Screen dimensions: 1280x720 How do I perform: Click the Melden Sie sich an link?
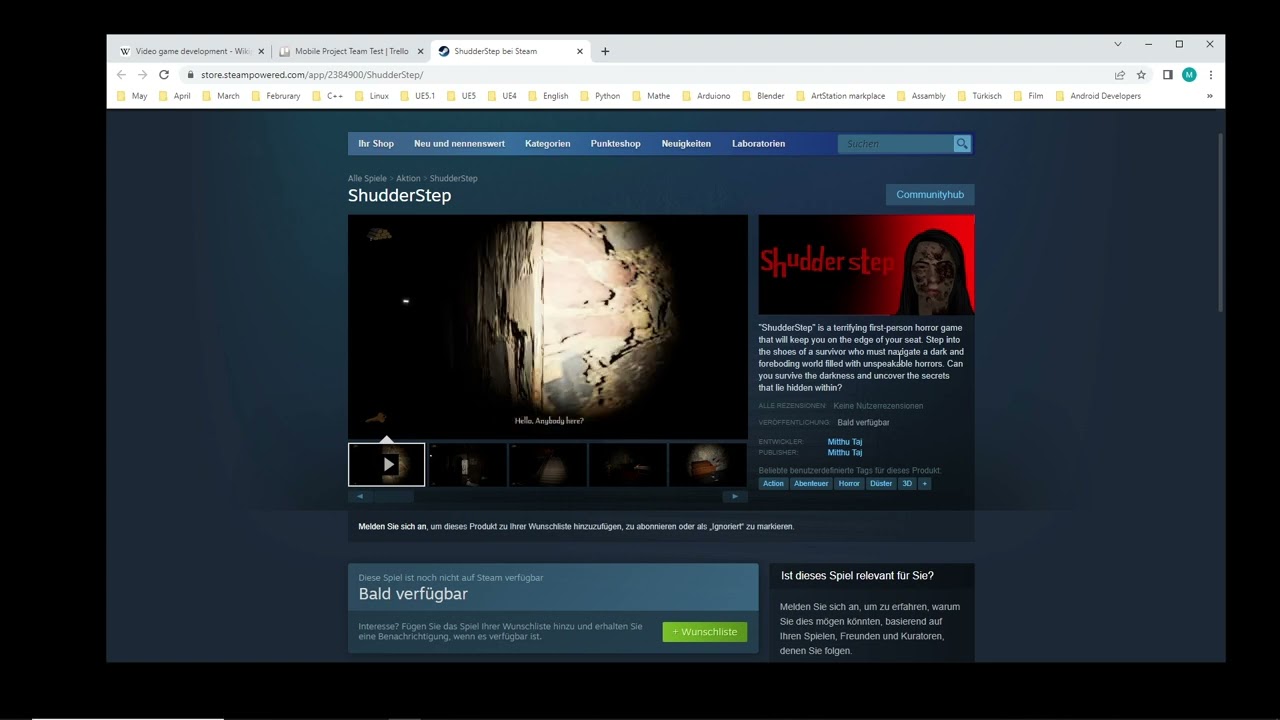pyautogui.click(x=392, y=527)
